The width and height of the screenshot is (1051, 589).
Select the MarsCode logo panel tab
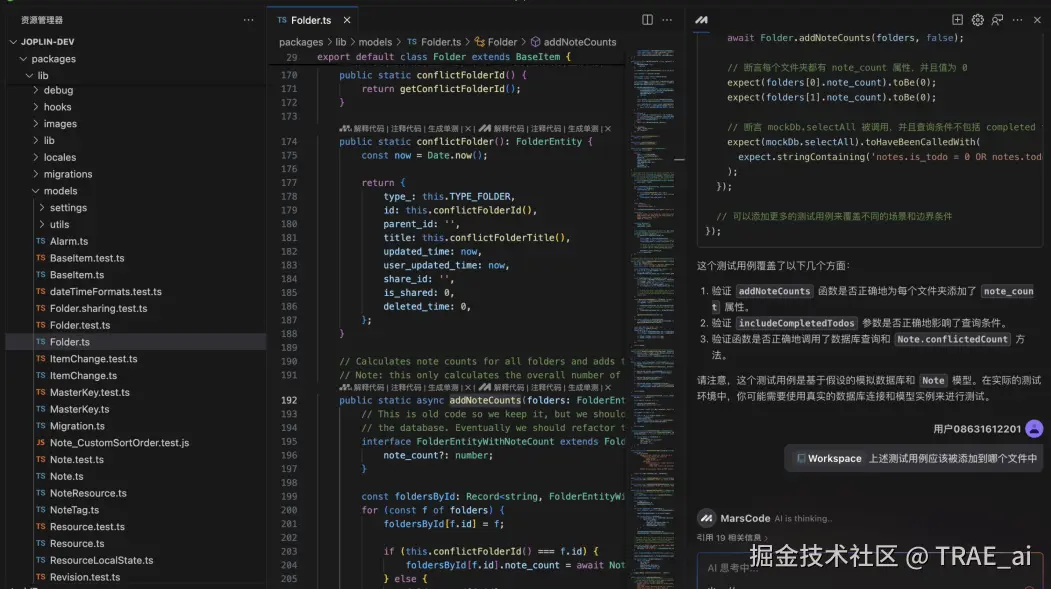click(x=701, y=20)
